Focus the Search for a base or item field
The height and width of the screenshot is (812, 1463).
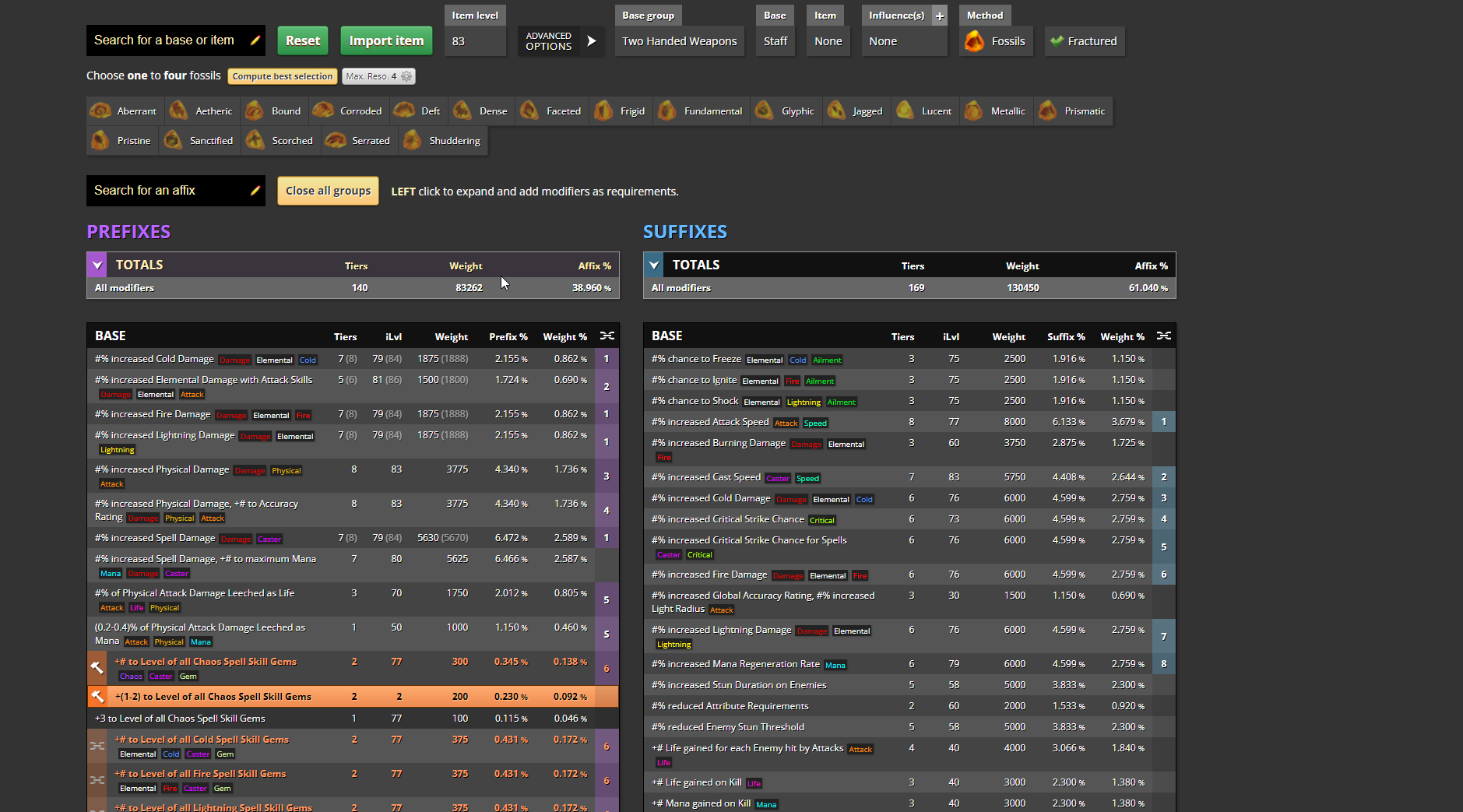coord(176,40)
